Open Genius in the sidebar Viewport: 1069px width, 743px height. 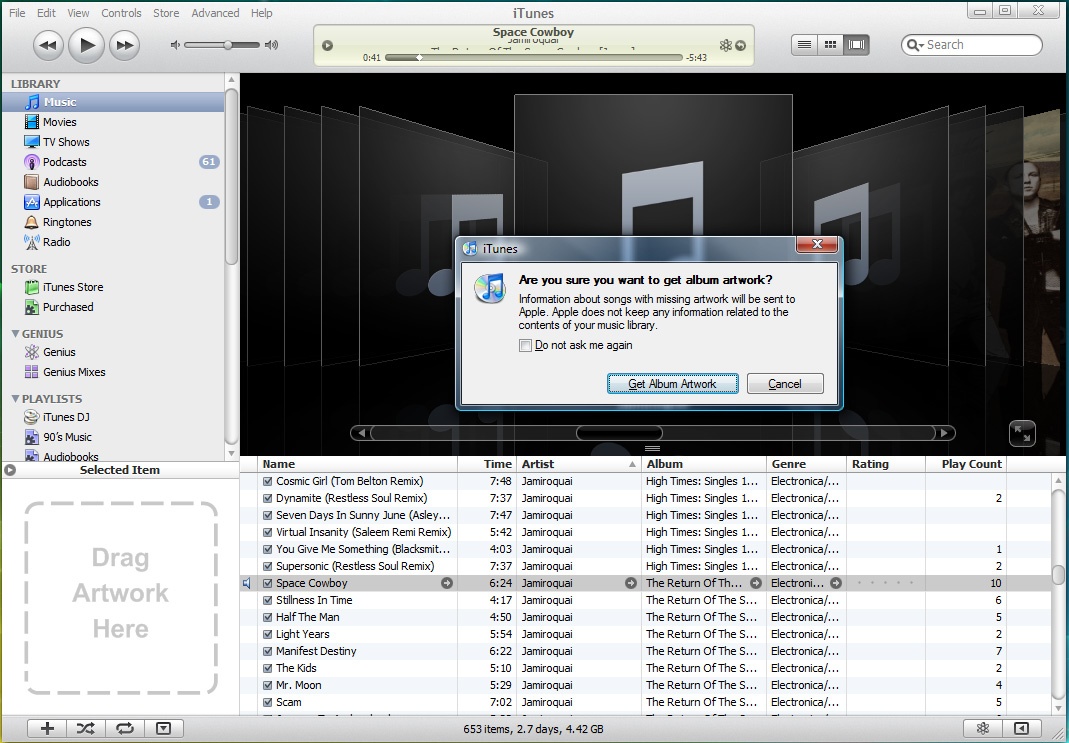[x=113, y=352]
